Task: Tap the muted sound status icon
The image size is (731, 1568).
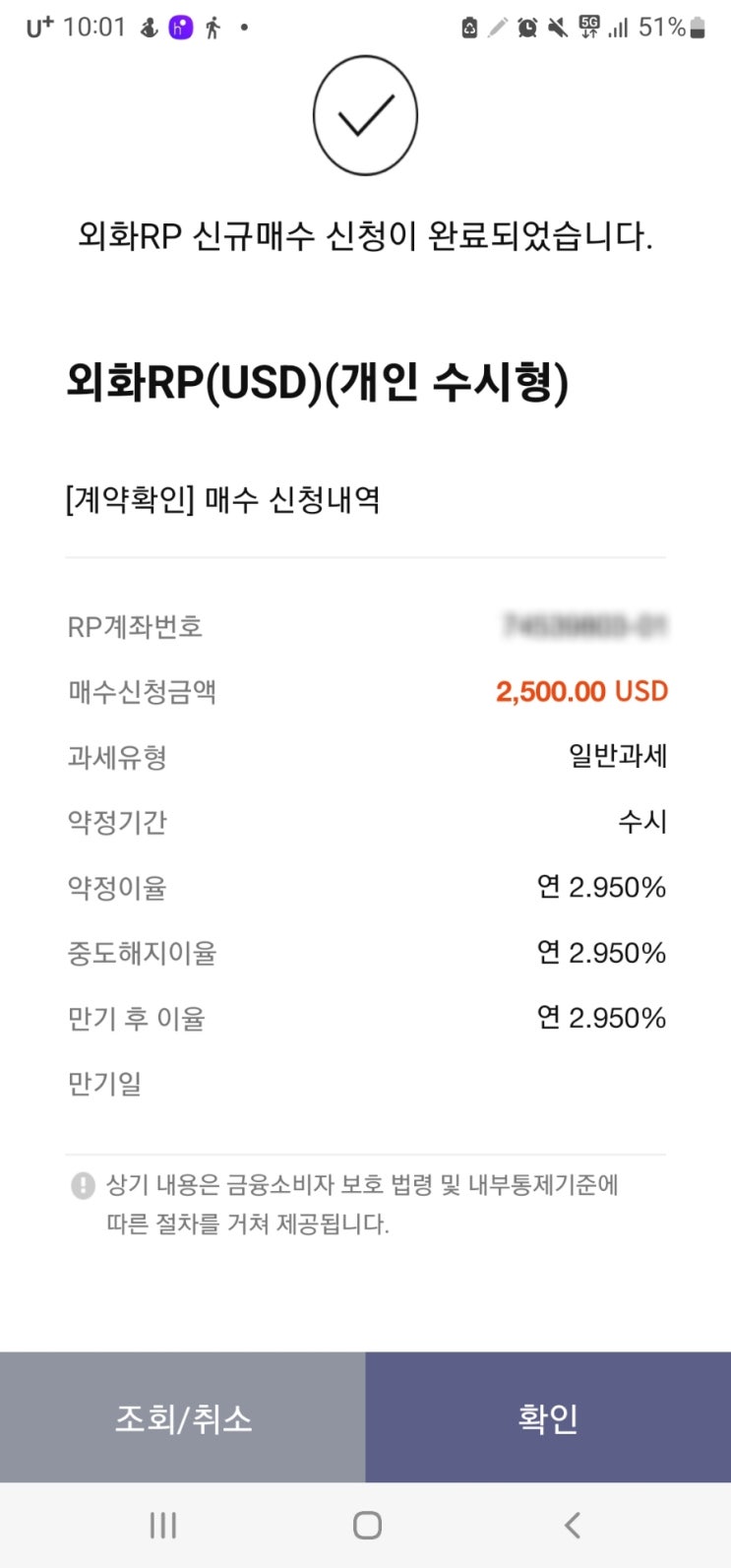Action: tap(558, 28)
